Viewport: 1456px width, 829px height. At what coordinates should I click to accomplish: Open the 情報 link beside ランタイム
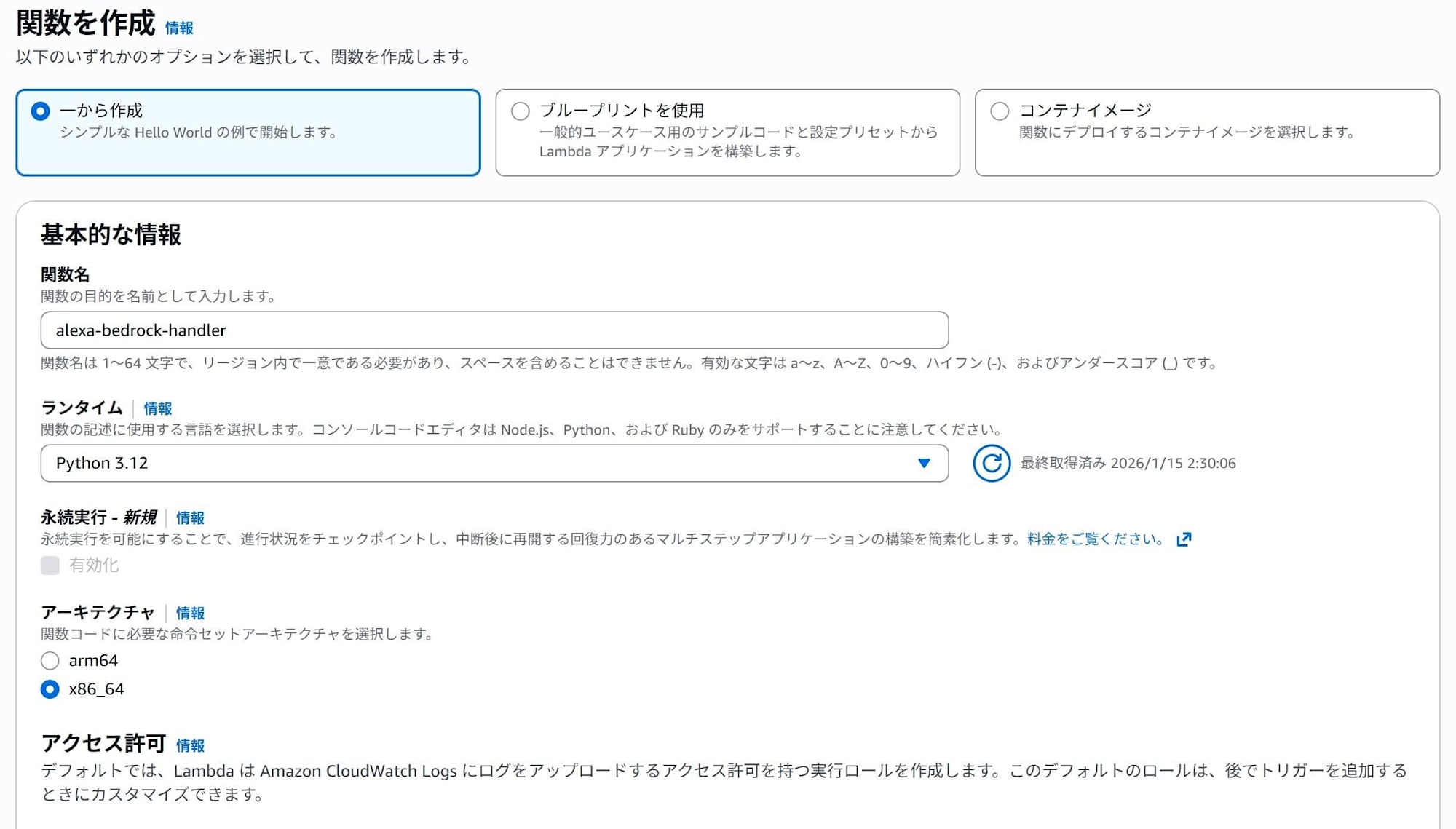pos(158,409)
